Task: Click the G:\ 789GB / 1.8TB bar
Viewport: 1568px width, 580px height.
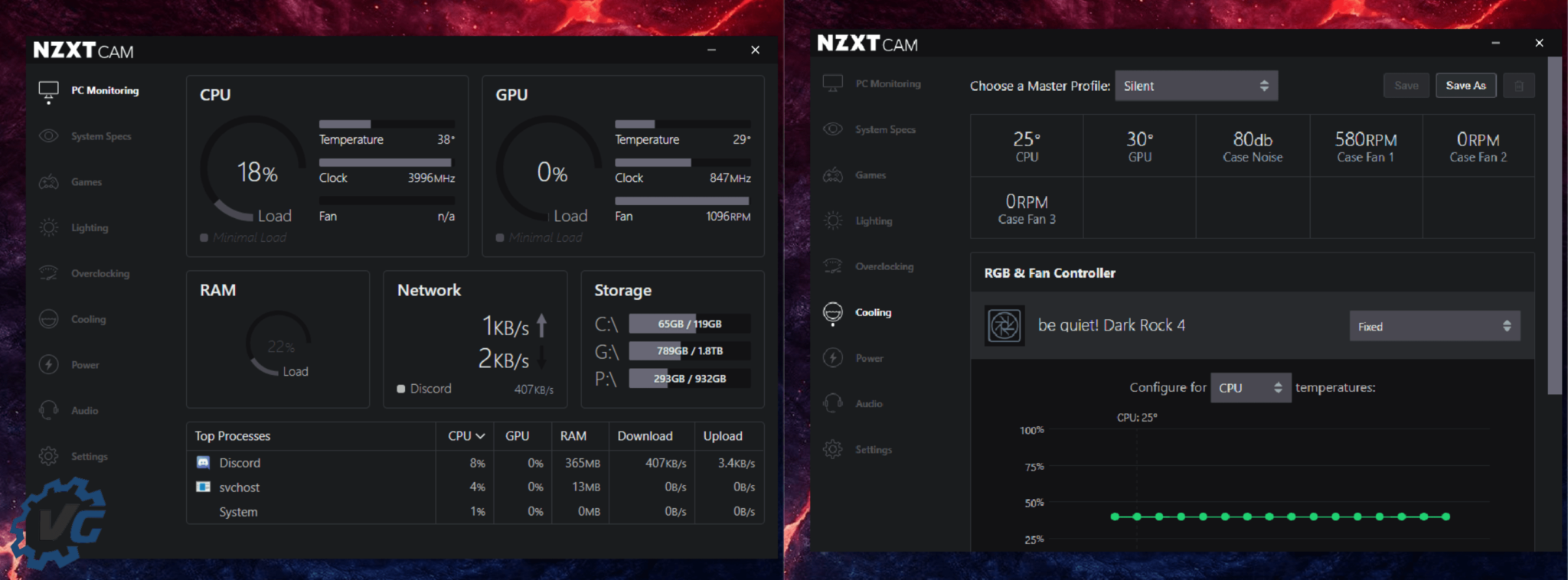Action: click(689, 351)
